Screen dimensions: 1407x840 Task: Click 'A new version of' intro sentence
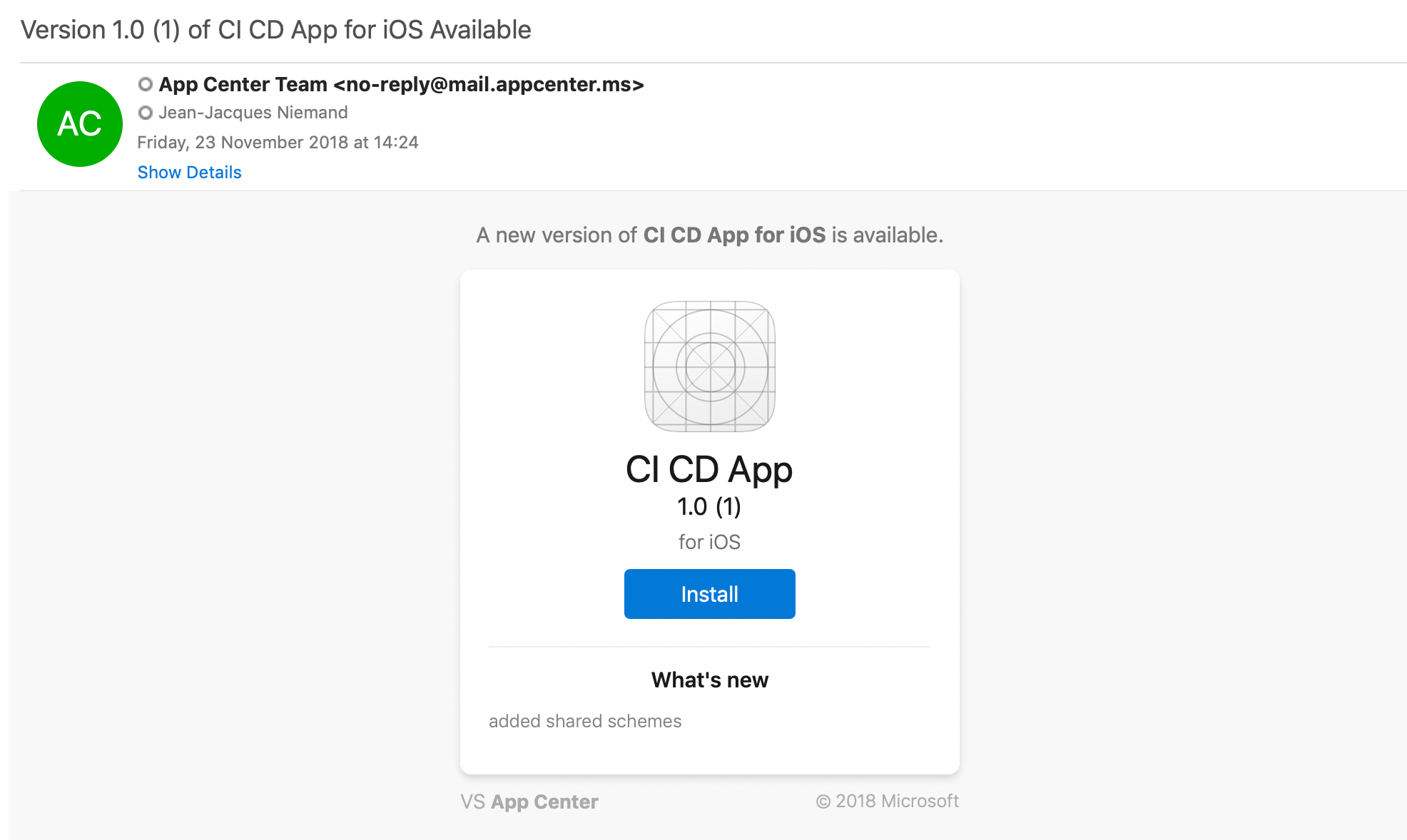[x=557, y=235]
